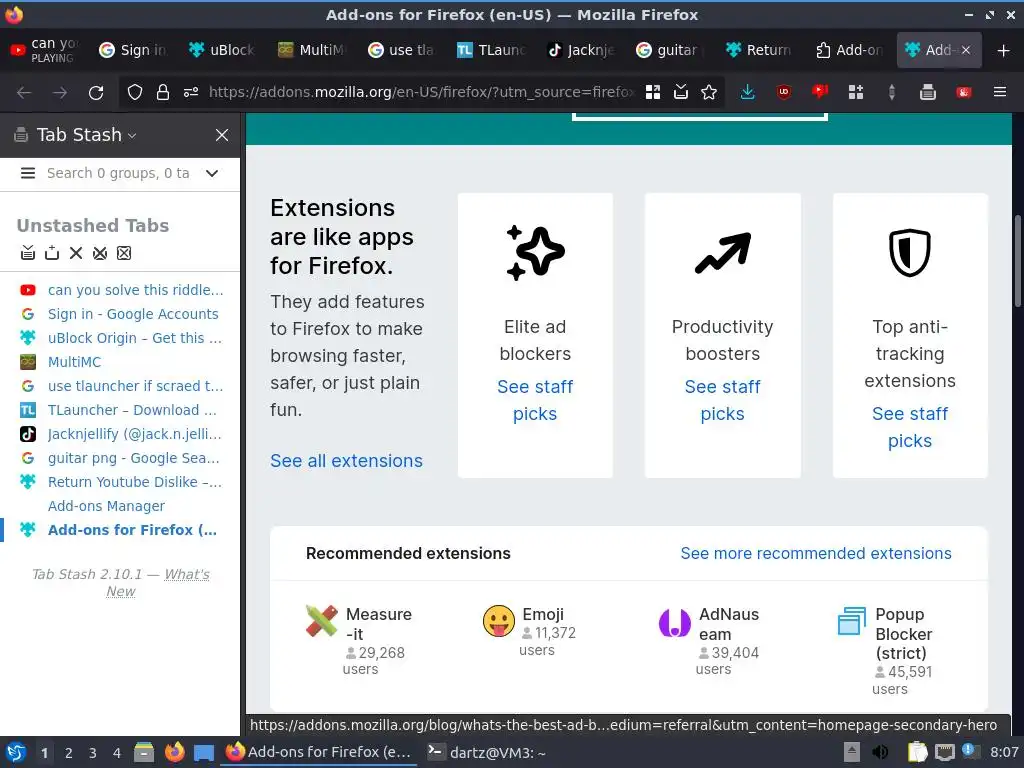Open tracking protection shield in address bar
Screen dimensions: 1024x768
pos(135,92)
